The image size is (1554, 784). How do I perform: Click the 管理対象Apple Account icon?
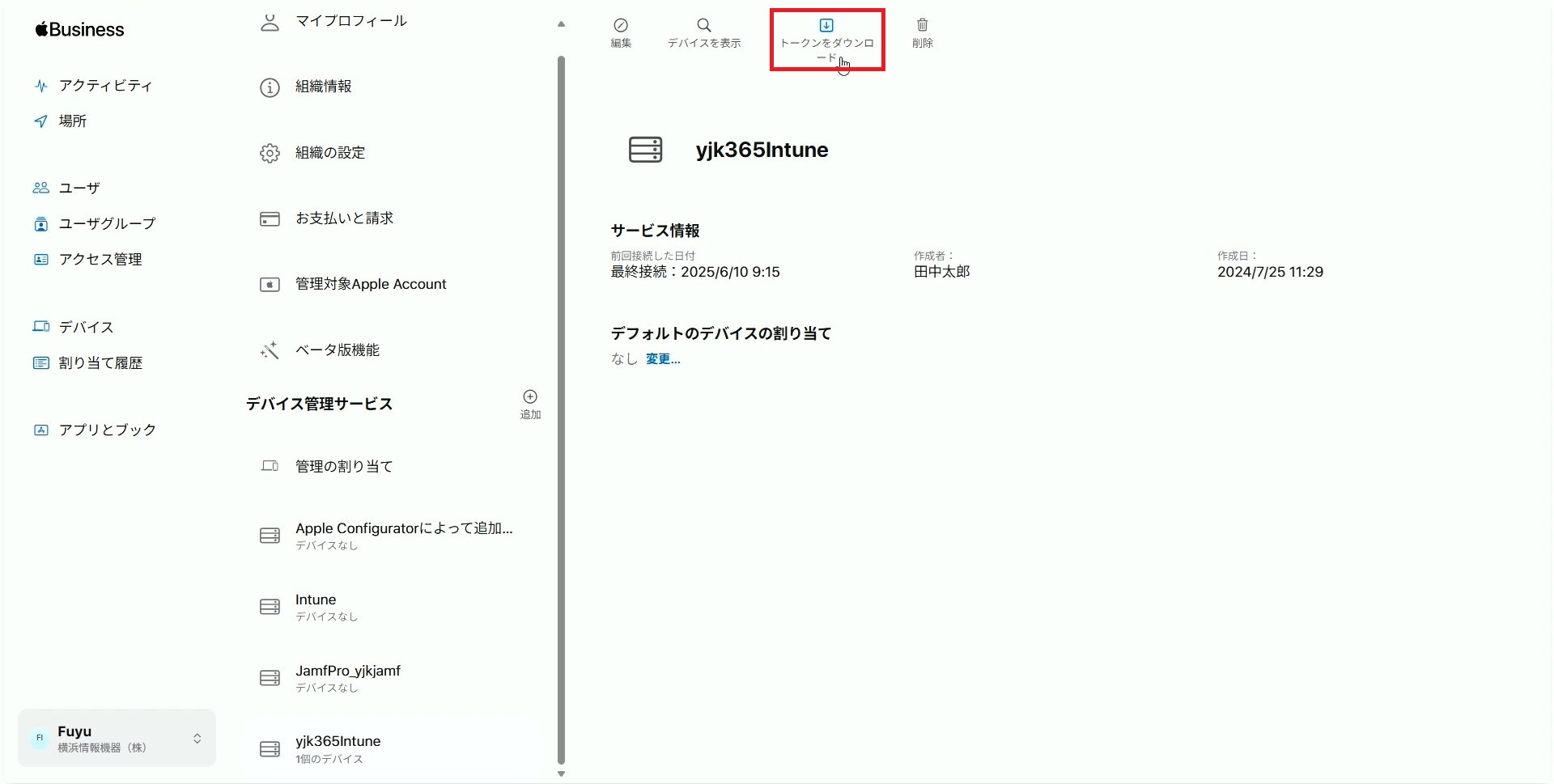coord(270,285)
